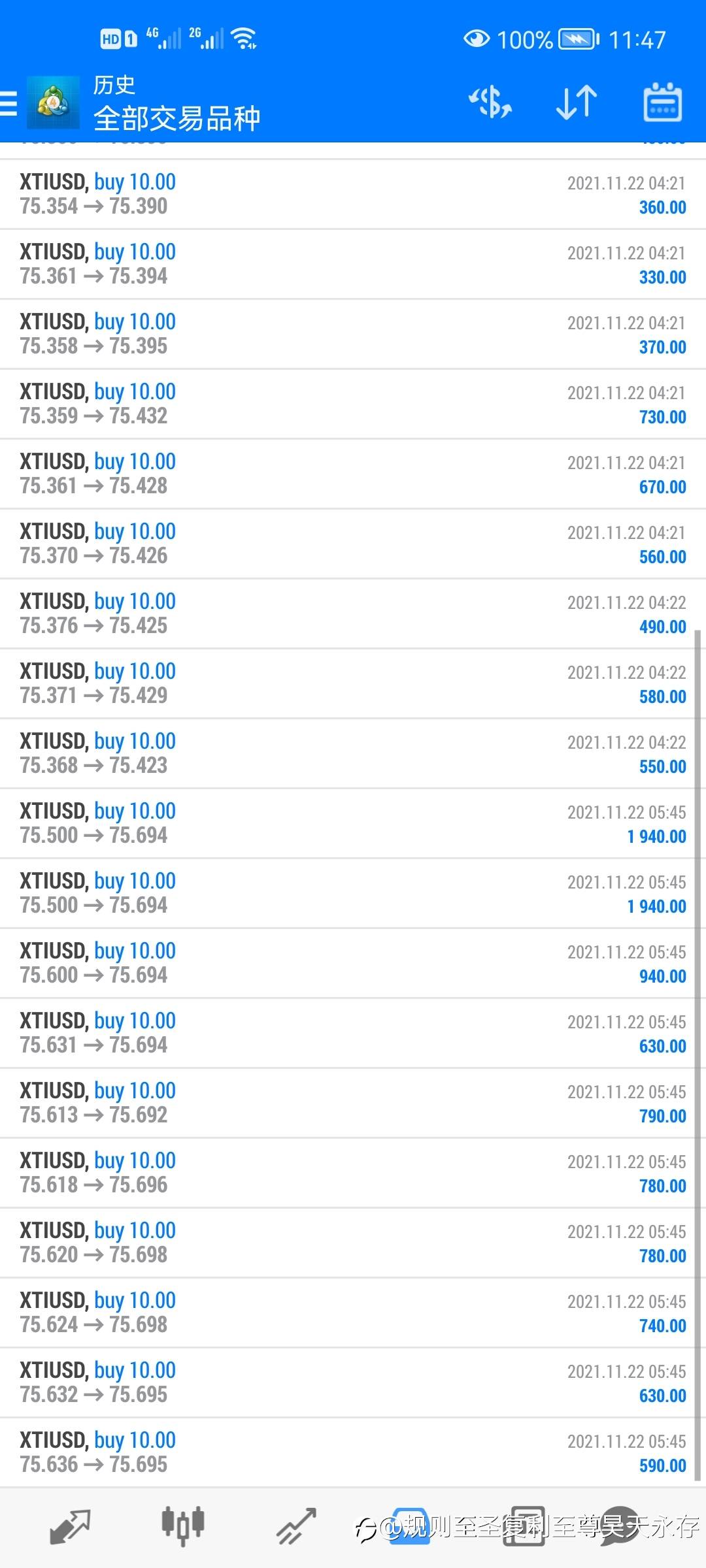
Task: Open the News tab icon
Action: 524,1527
